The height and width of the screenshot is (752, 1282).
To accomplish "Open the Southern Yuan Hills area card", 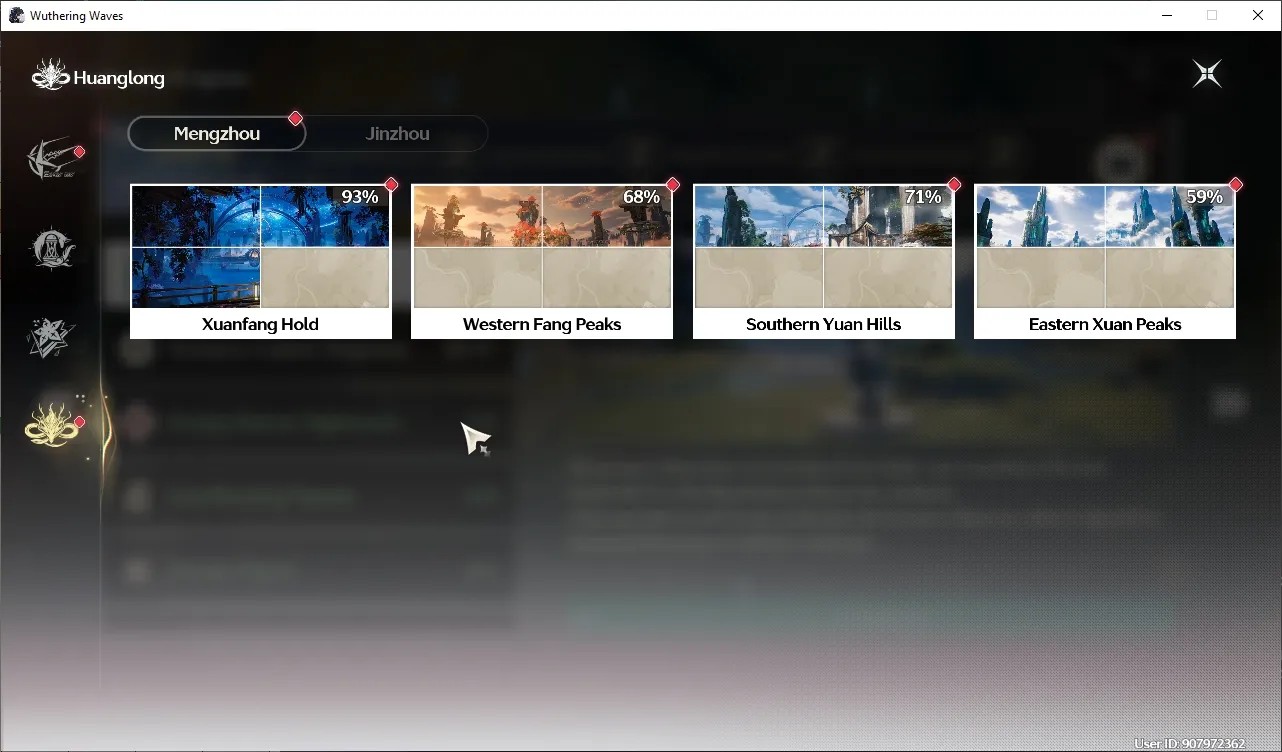I will point(824,262).
